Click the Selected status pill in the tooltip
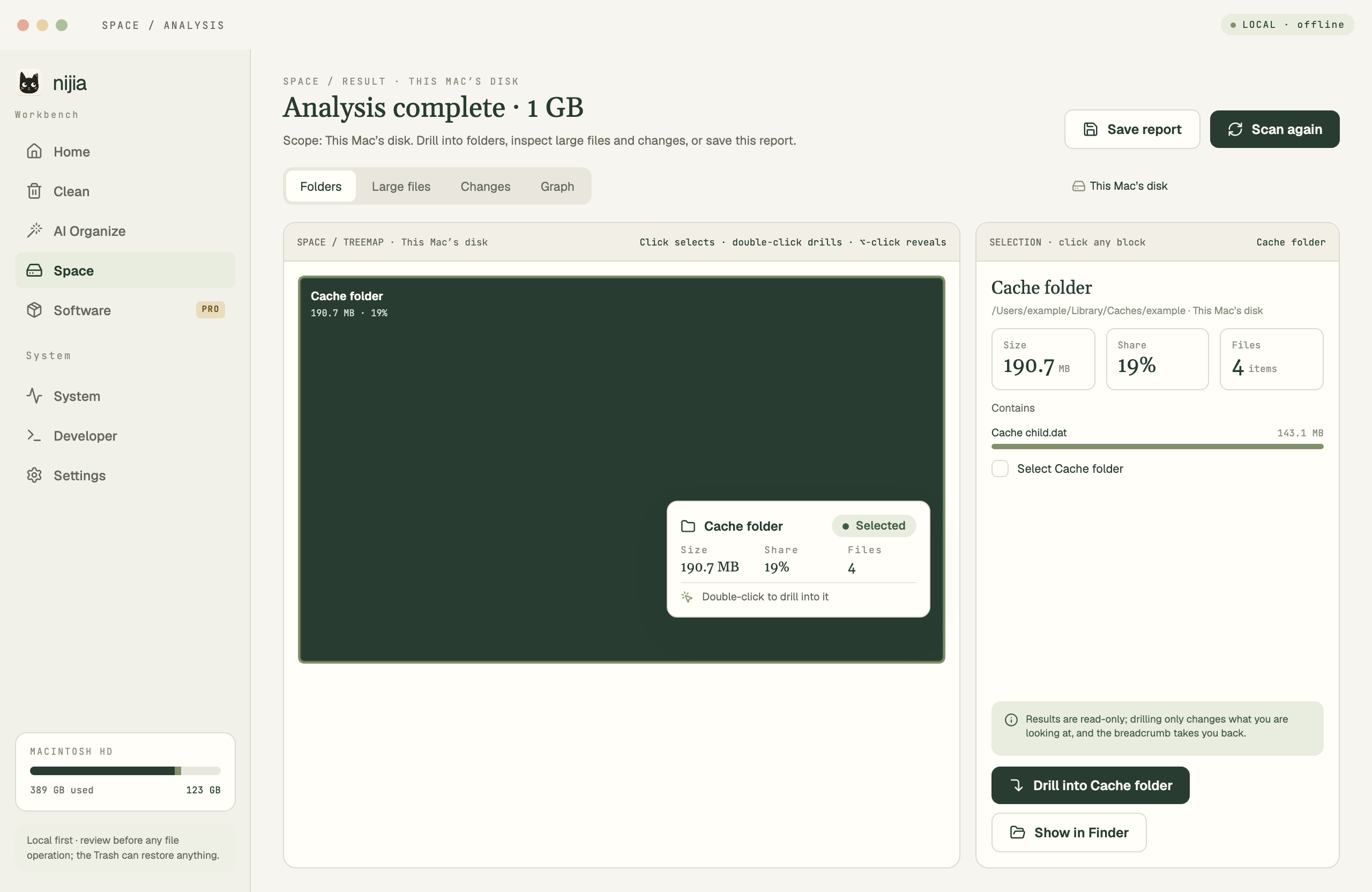Viewport: 1372px width, 892px height. coord(874,526)
